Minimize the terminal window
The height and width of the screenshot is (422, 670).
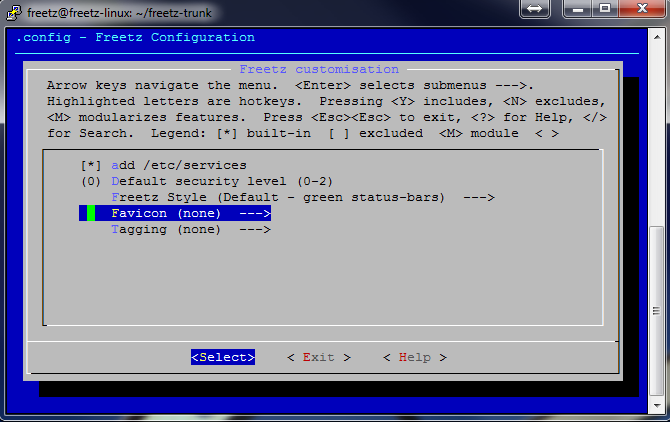point(578,9)
